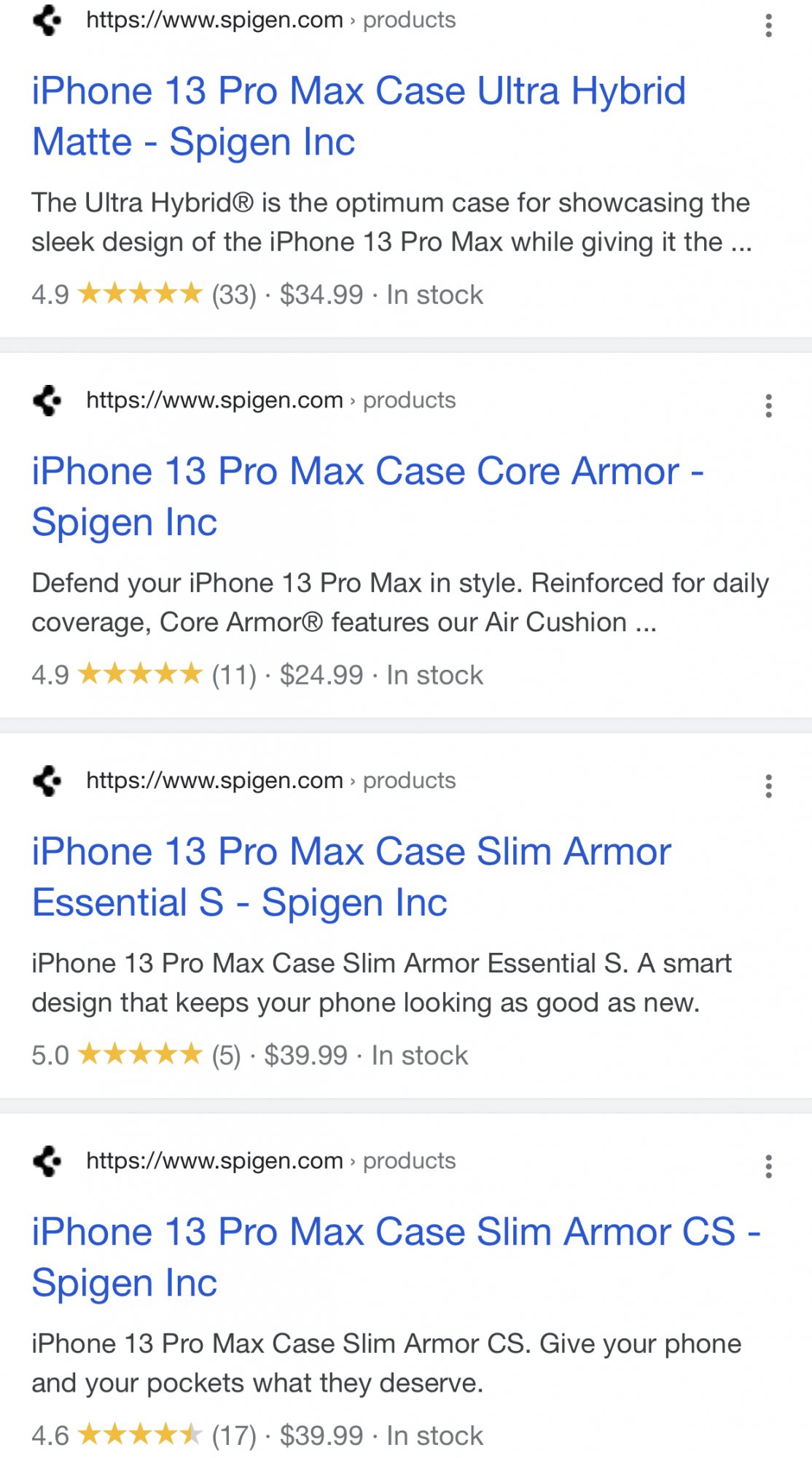Click Spigen favicon beside Ultra Hybrid Matte result

47,20
